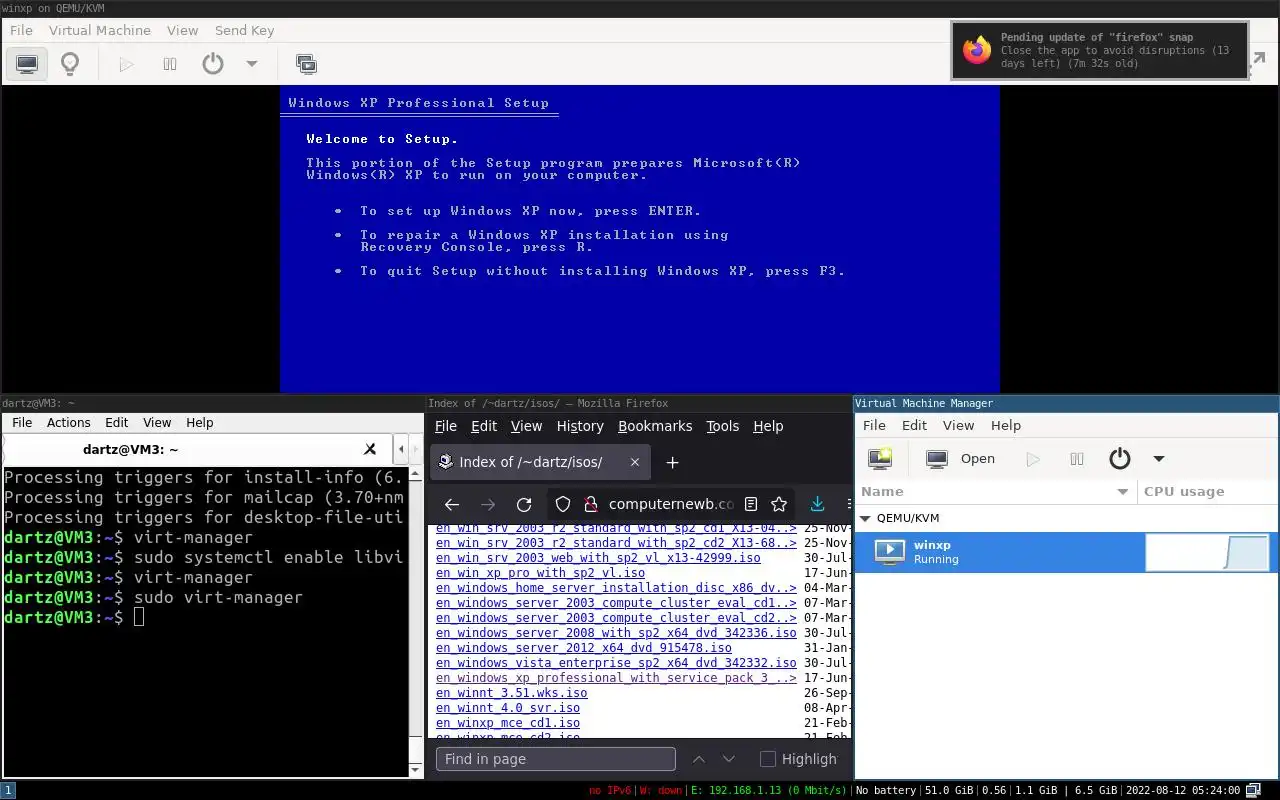This screenshot has width=1280, height=800.
Task: Enable the Highlight All checkbox in find bar
Action: 768,759
